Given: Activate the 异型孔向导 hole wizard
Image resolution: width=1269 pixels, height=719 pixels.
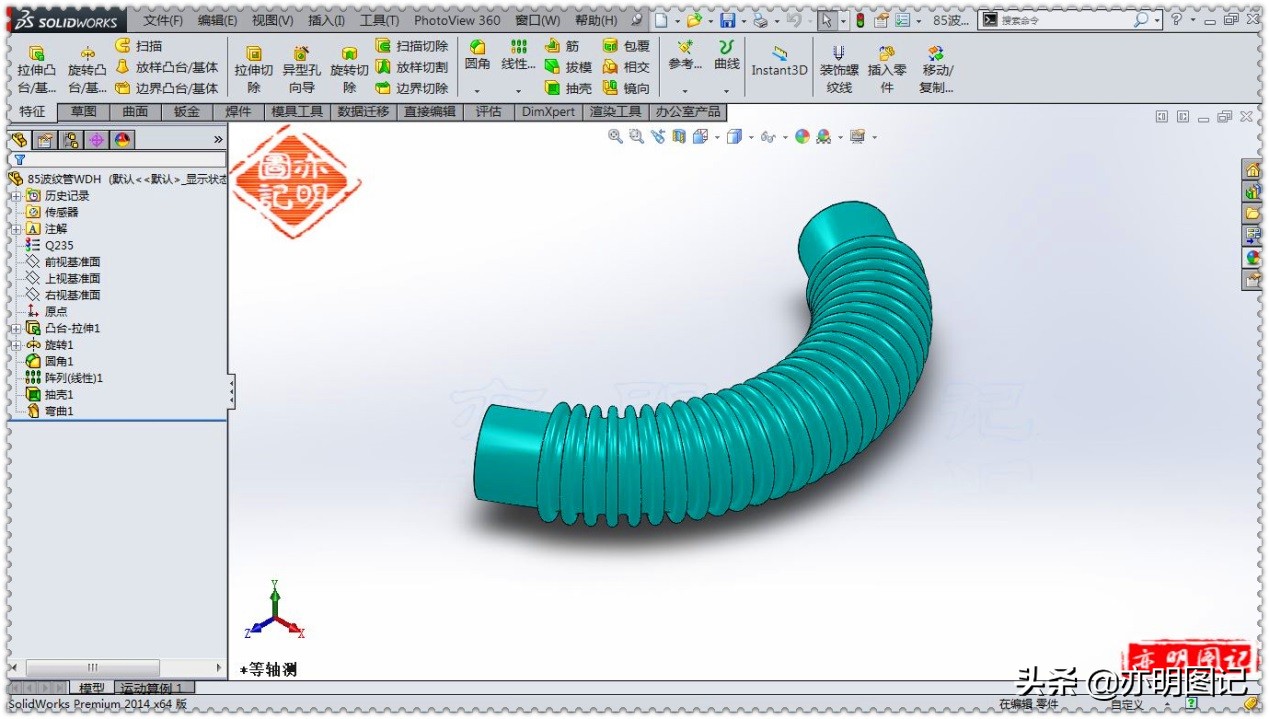Looking at the screenshot, I should pyautogui.click(x=300, y=63).
